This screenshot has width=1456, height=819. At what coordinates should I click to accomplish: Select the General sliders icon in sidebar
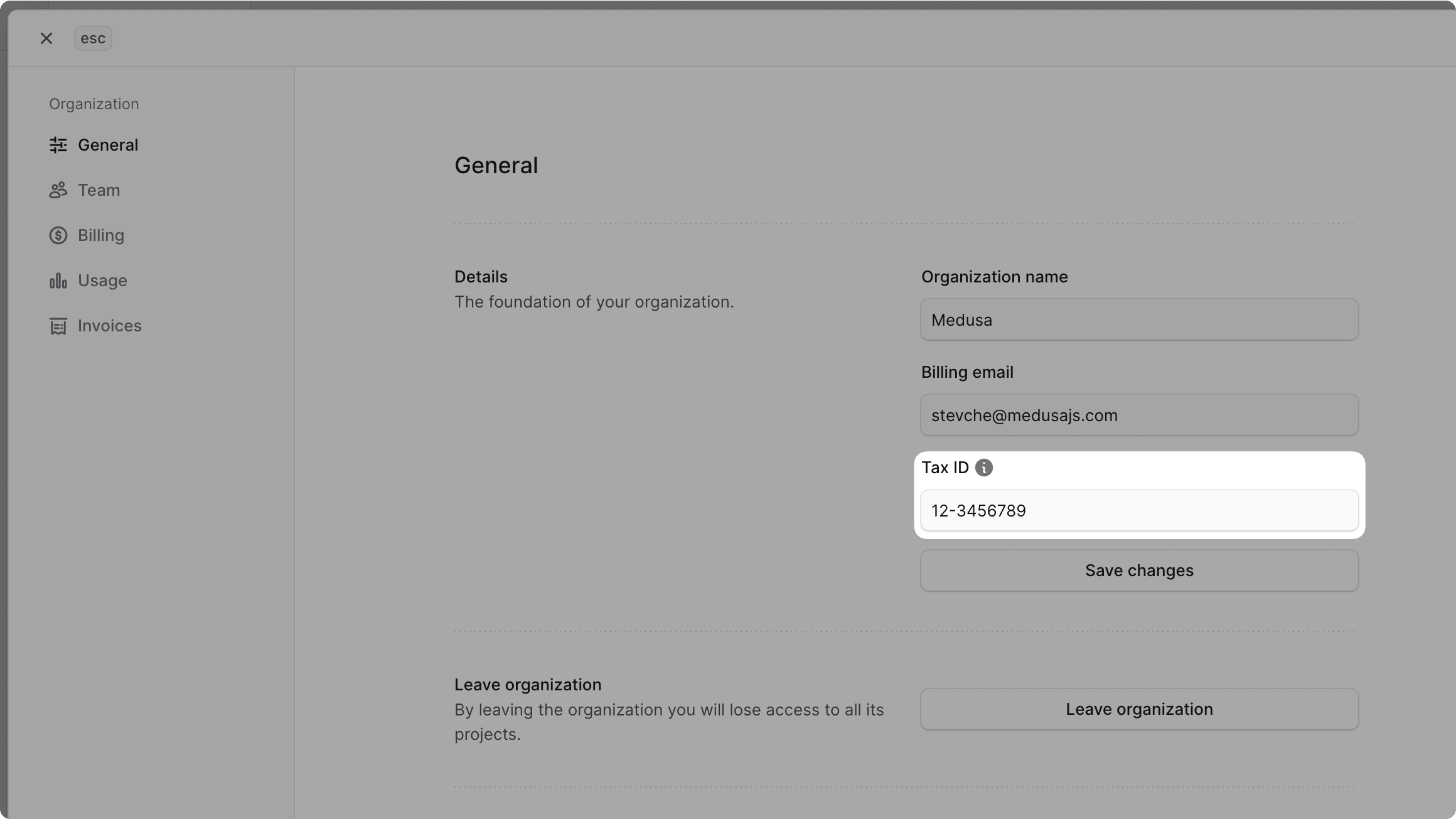[58, 145]
